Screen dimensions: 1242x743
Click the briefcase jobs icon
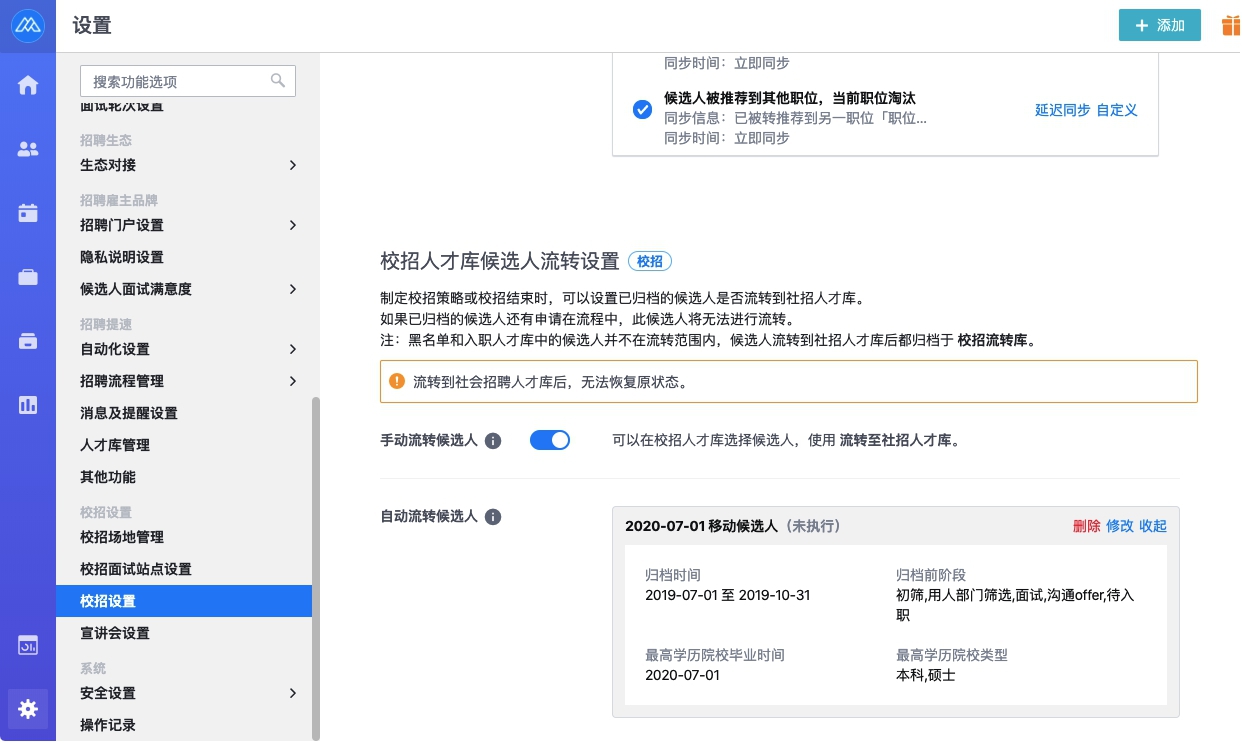28,277
